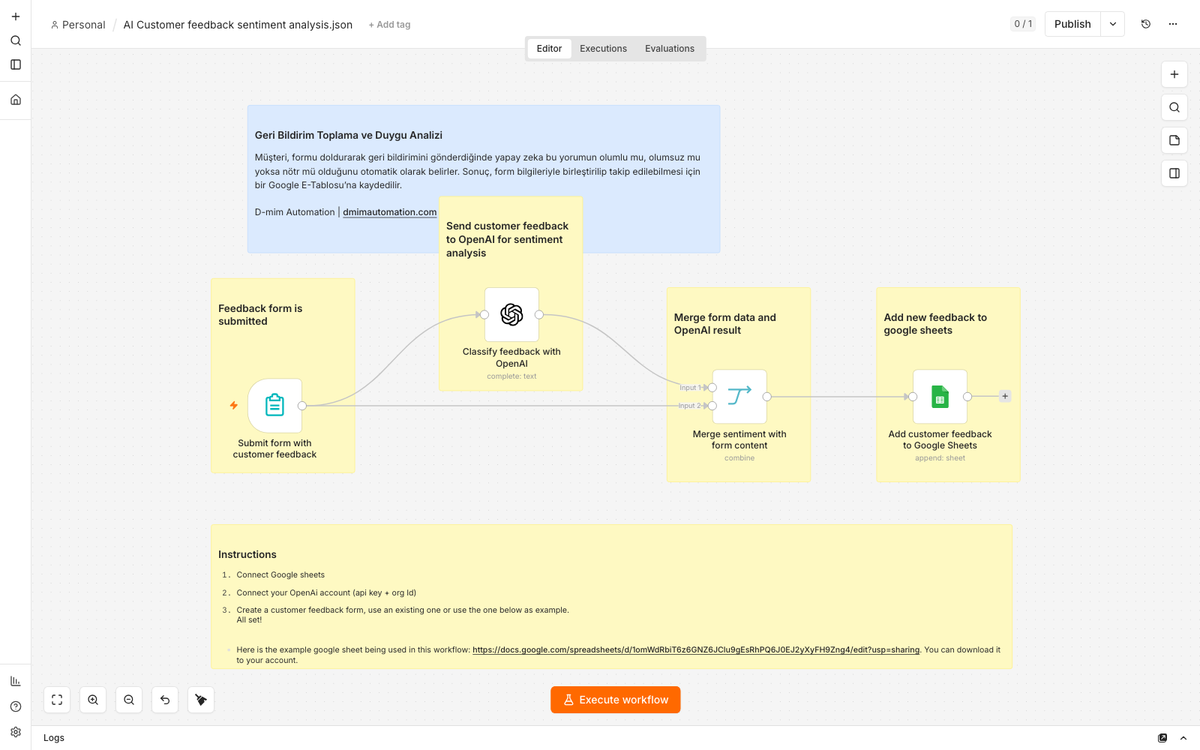Toggle the sidebar panel icon at left
1200x750 pixels.
click(15, 65)
